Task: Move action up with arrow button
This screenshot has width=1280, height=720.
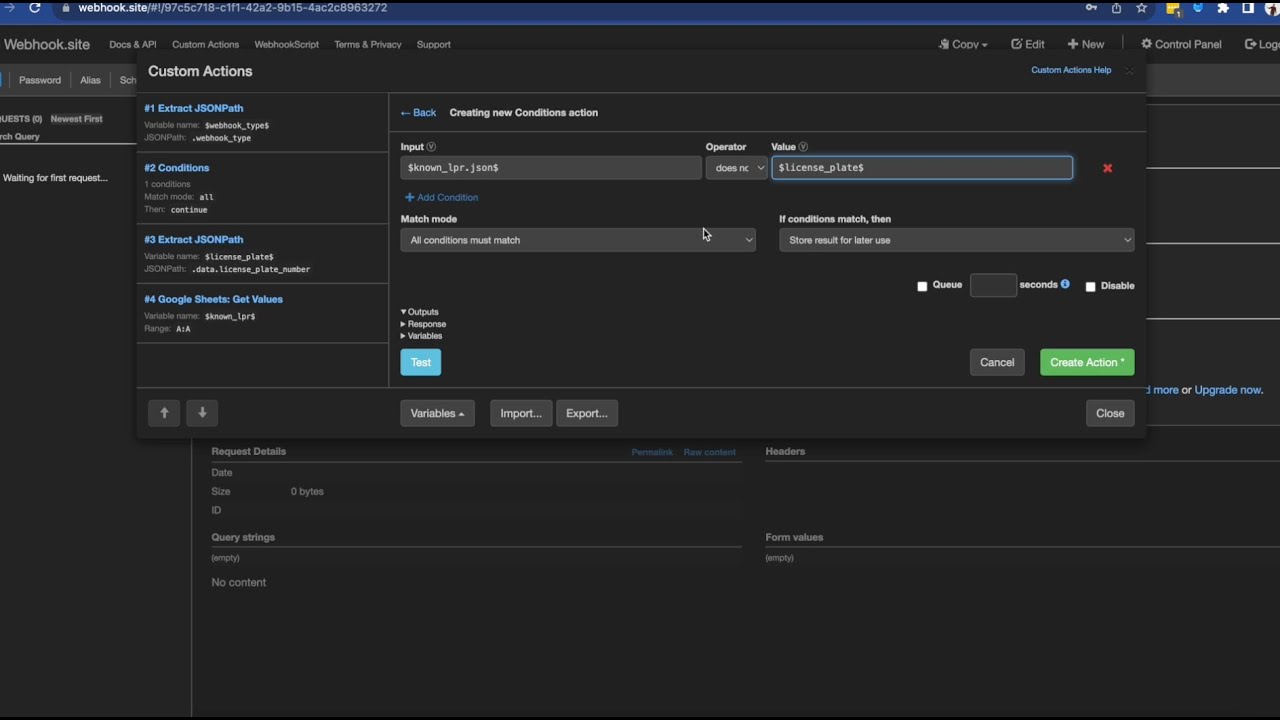Action: point(164,413)
